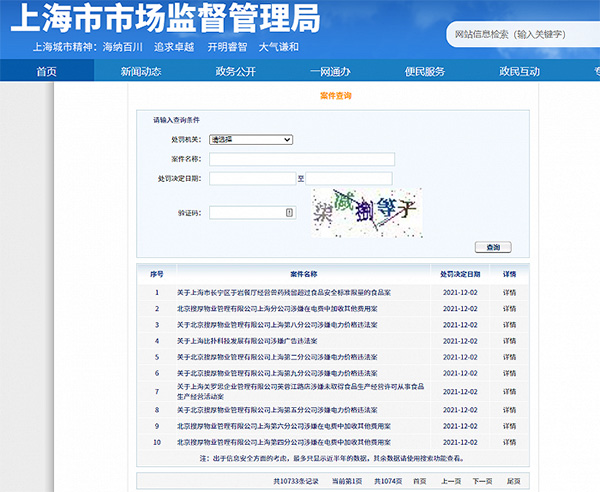Viewport: 600px width, 492px height.
Task: Open the 一网通办 nav menu
Action: click(x=330, y=71)
